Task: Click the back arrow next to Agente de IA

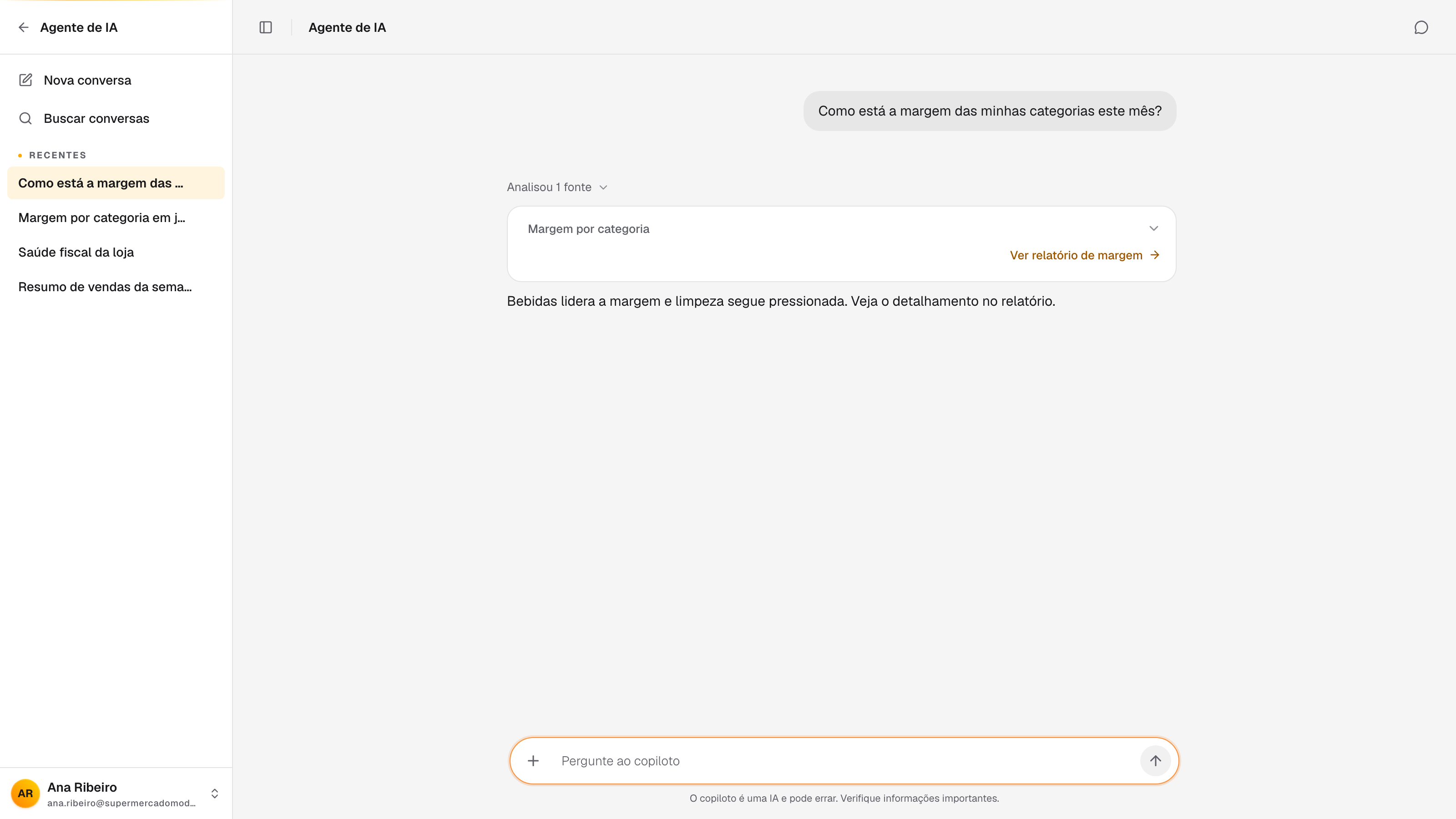Action: click(23, 27)
